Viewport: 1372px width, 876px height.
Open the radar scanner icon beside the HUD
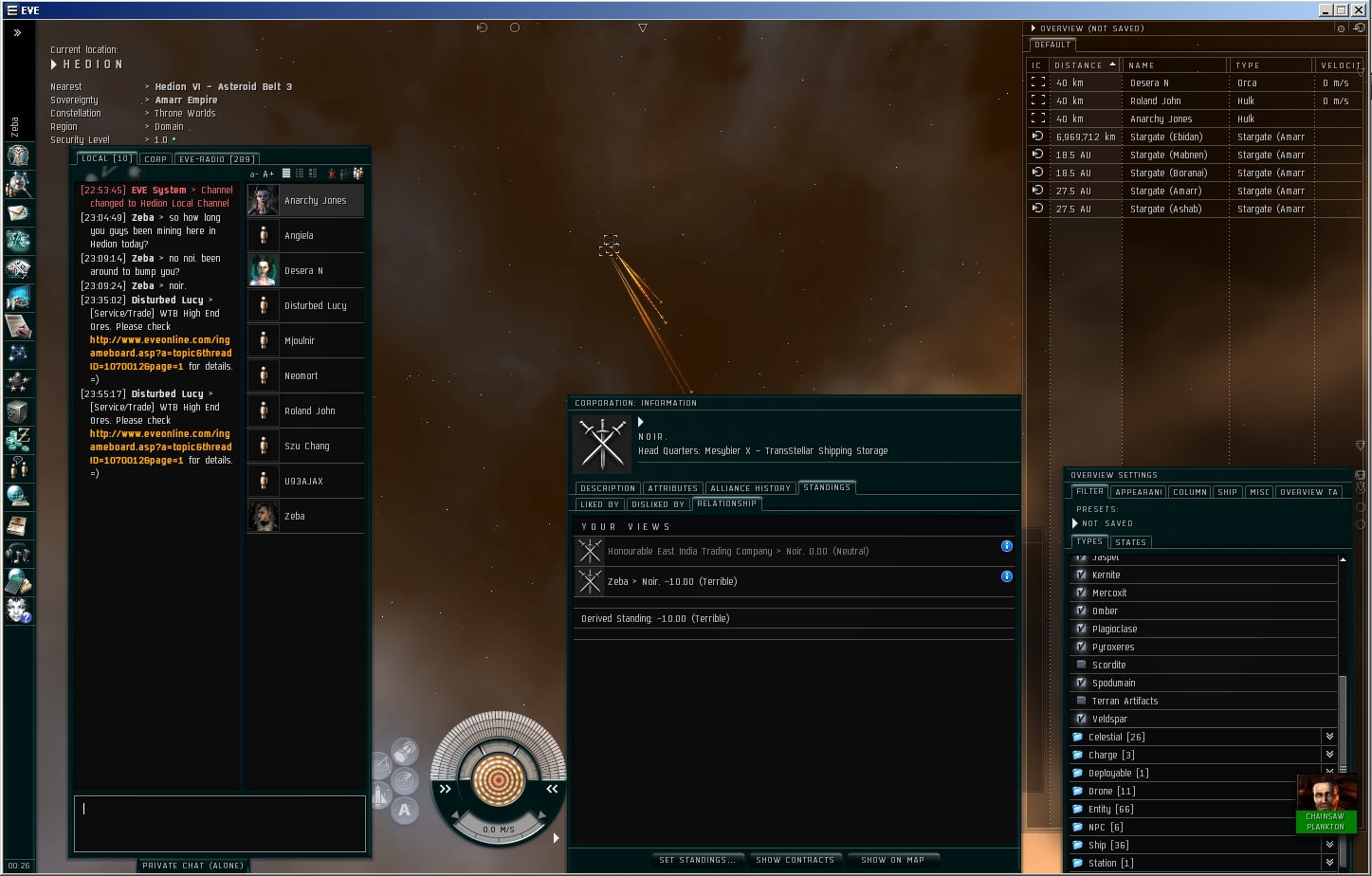[x=405, y=780]
